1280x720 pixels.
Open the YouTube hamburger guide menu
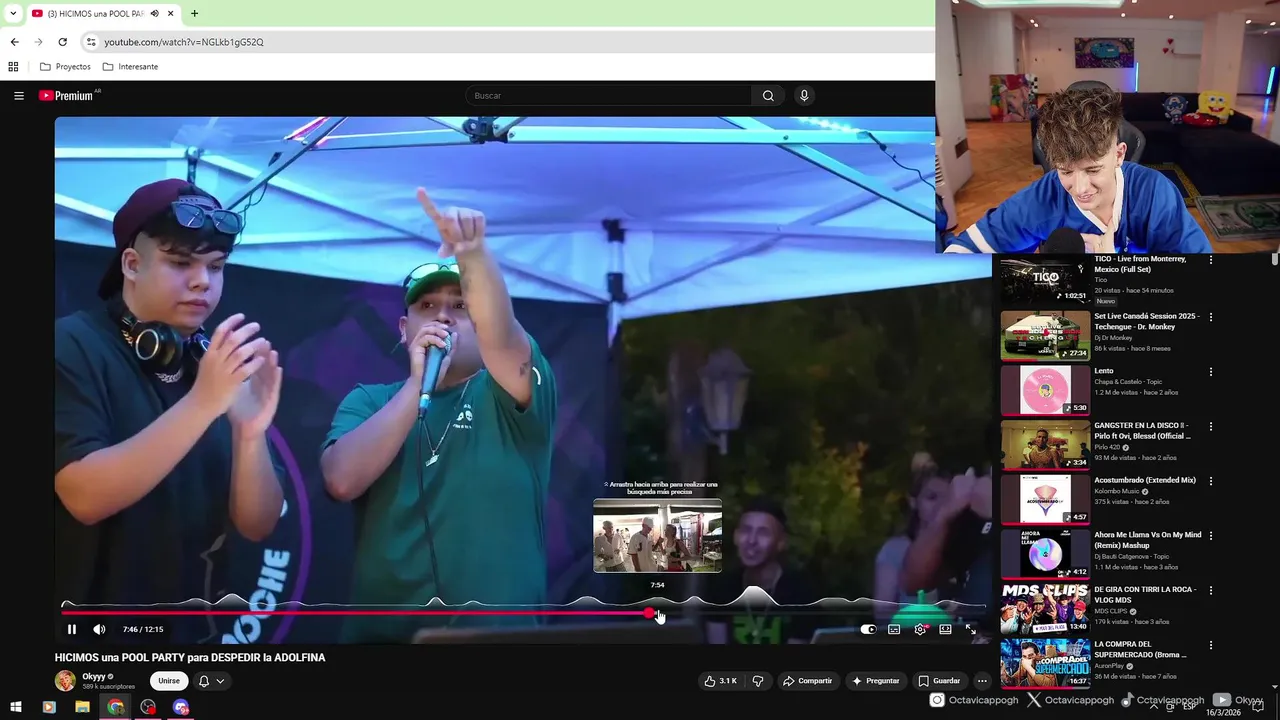coord(19,96)
